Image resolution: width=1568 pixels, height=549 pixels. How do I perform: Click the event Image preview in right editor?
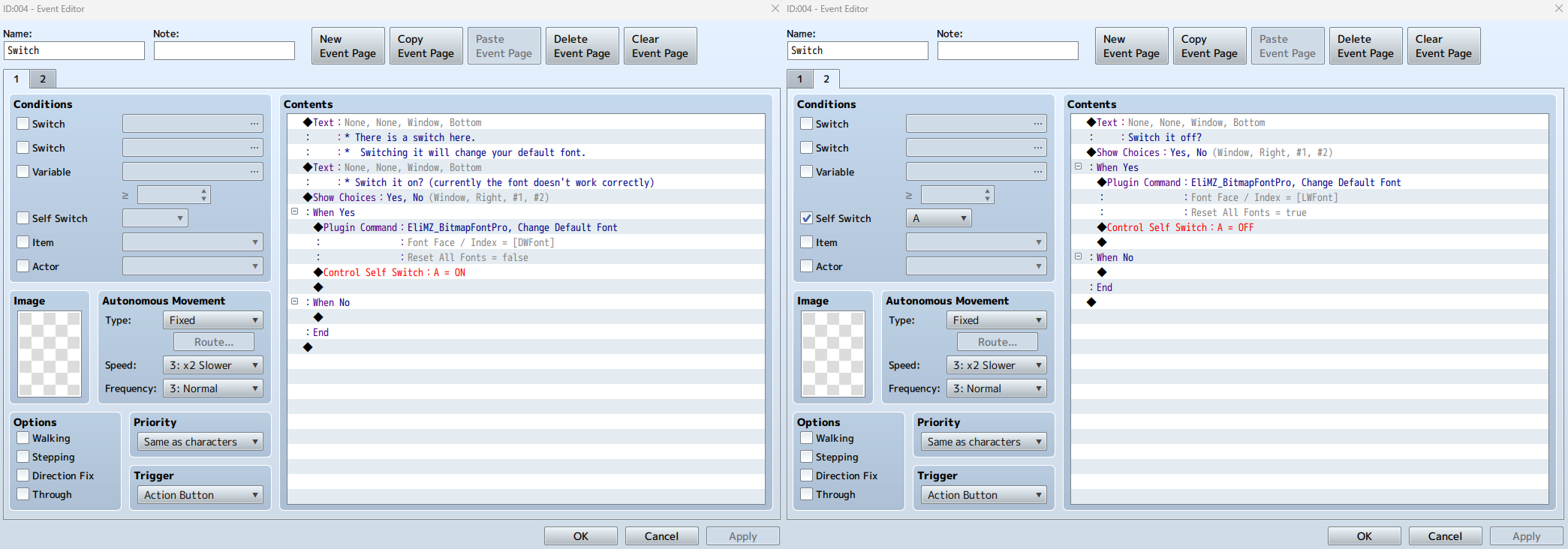[x=832, y=354]
